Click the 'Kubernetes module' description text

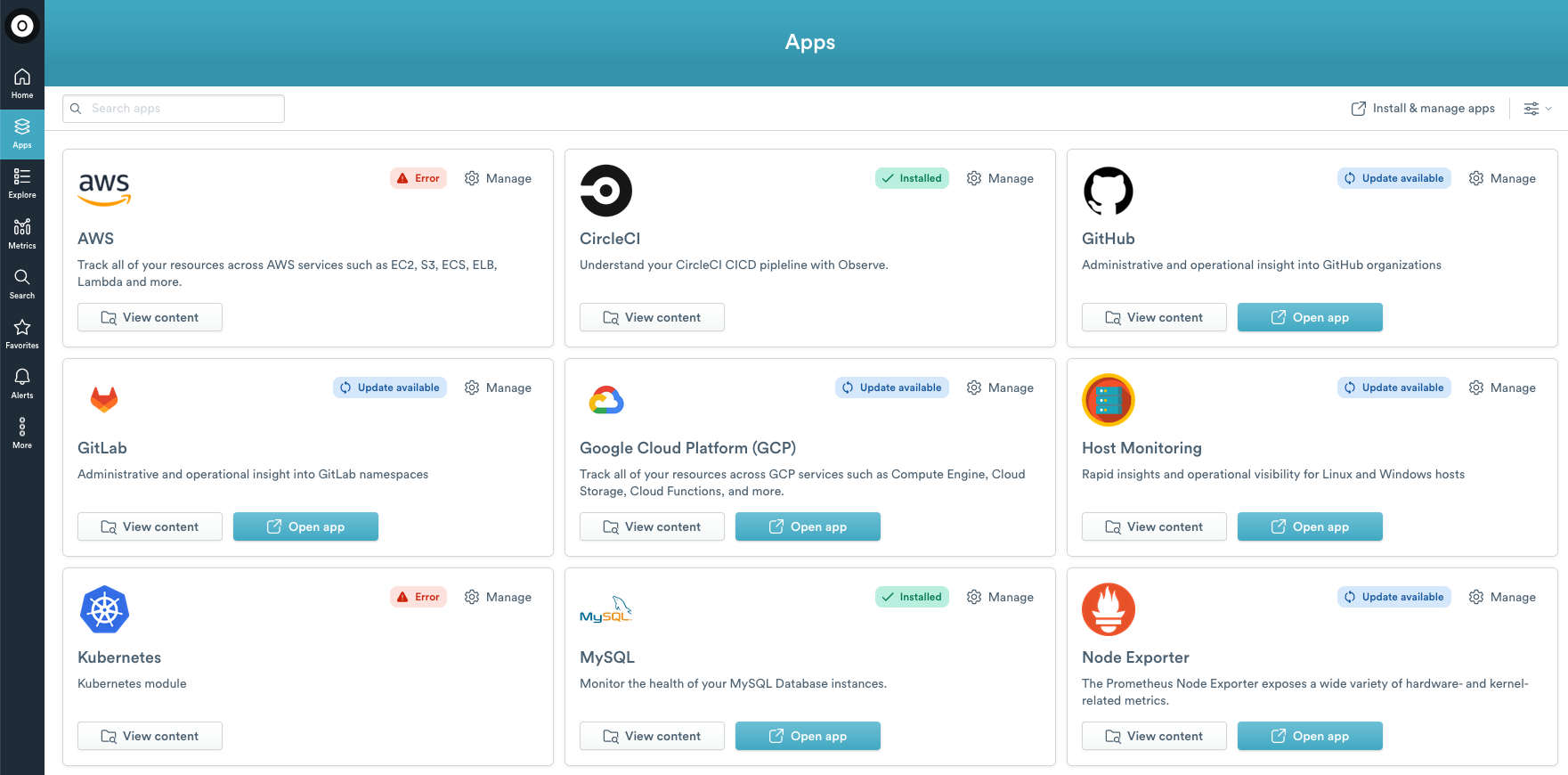132,683
